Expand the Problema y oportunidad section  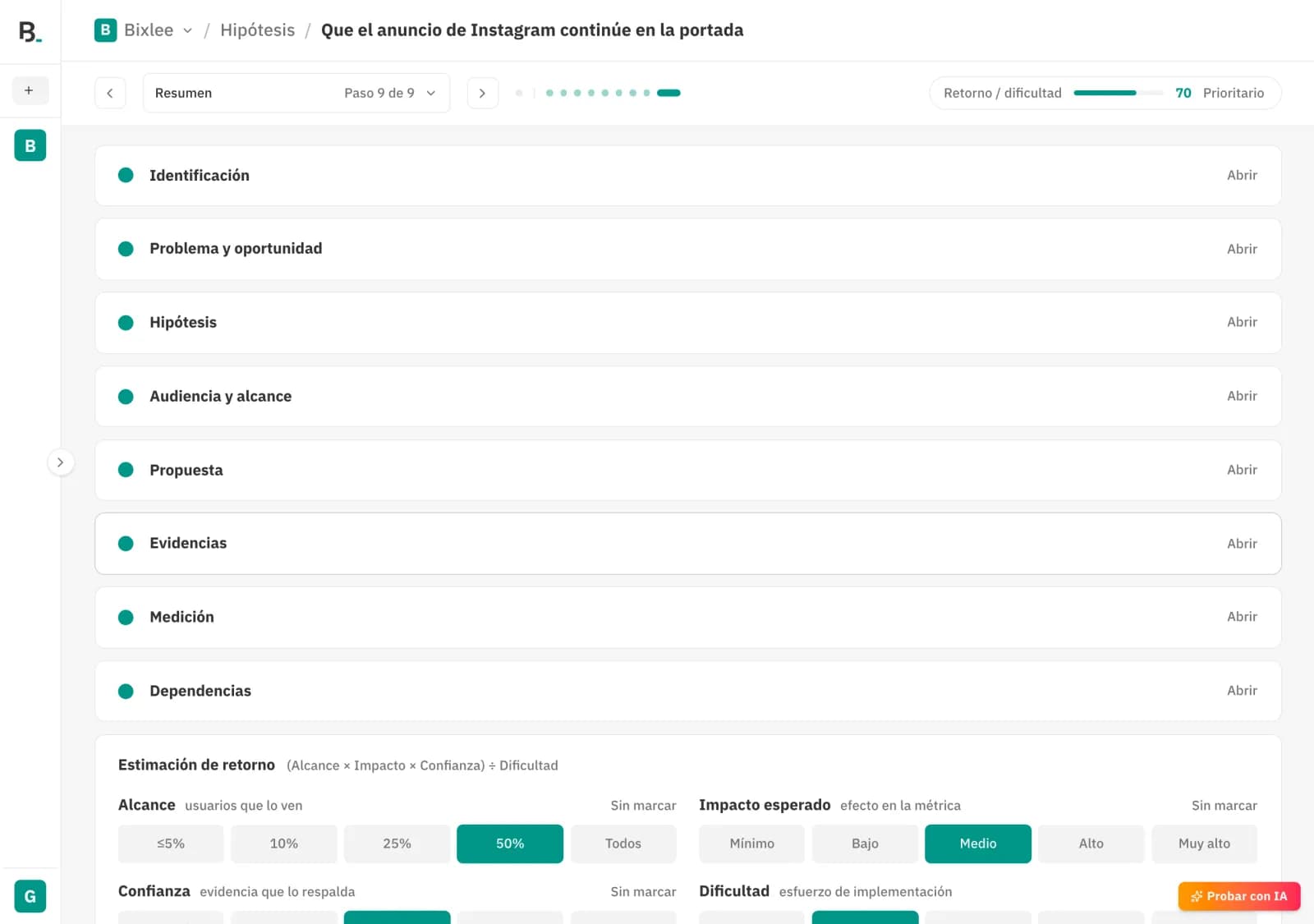pos(688,249)
